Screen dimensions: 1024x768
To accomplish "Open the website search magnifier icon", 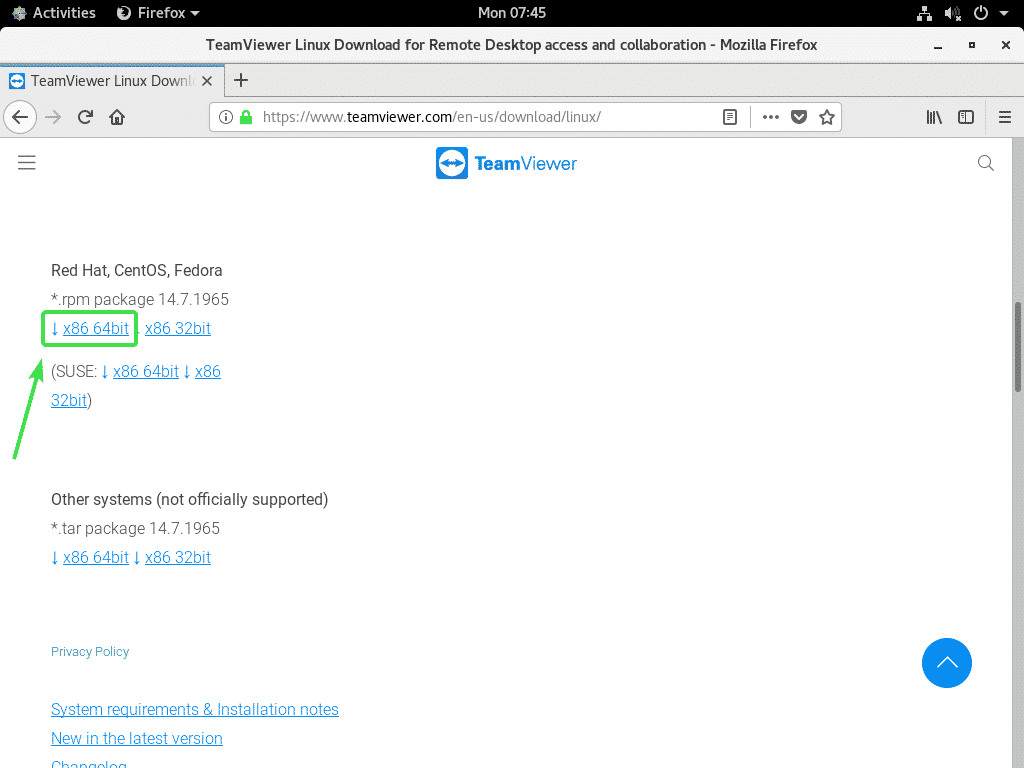I will (x=985, y=163).
